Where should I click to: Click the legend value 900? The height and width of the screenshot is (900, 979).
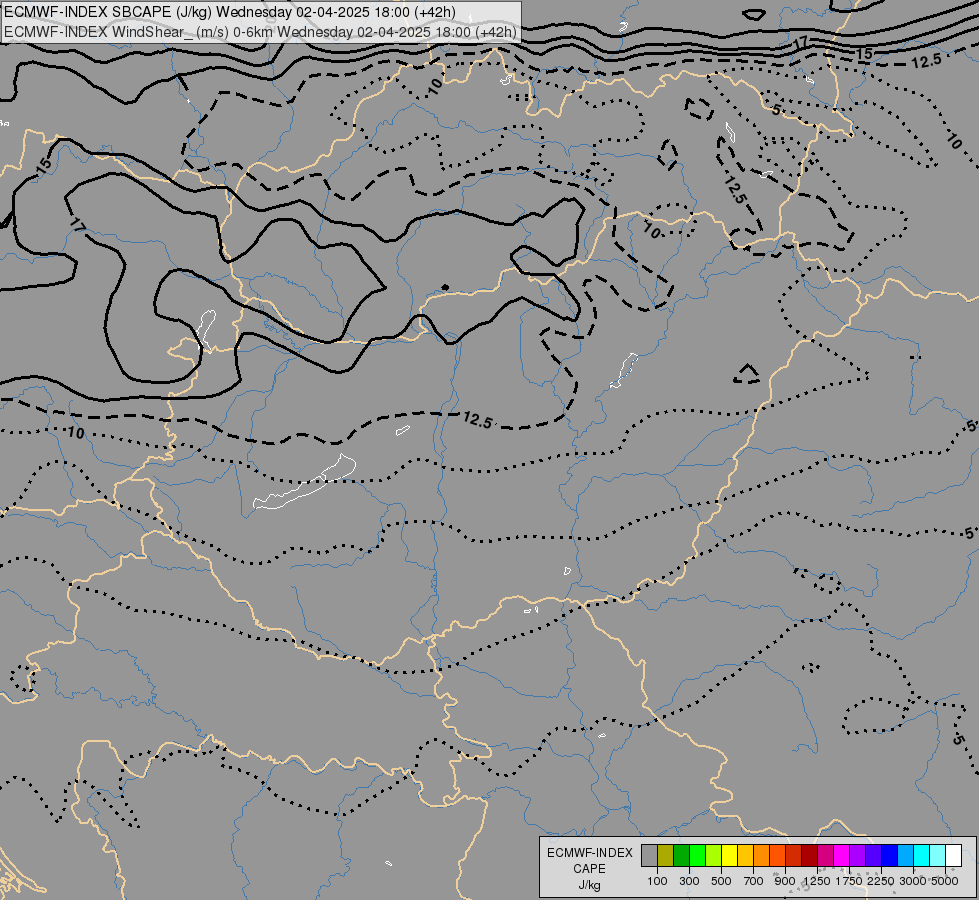pyautogui.click(x=785, y=881)
